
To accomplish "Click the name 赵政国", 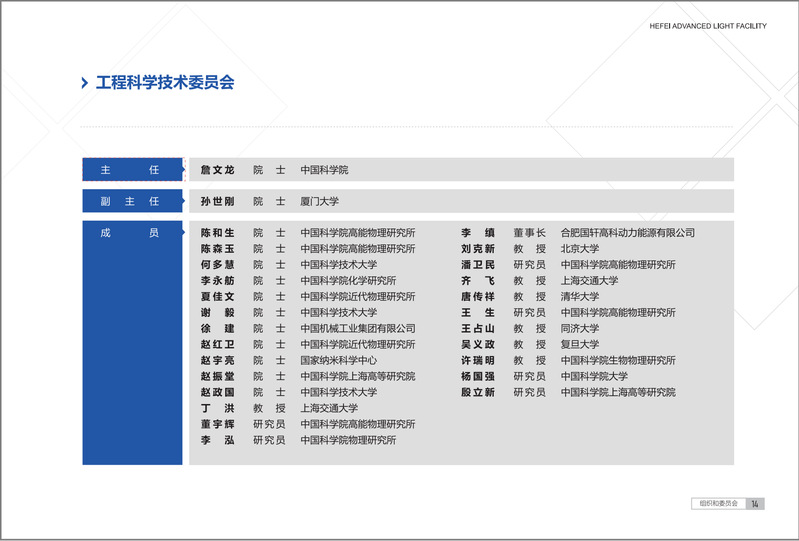I will (218, 392).
